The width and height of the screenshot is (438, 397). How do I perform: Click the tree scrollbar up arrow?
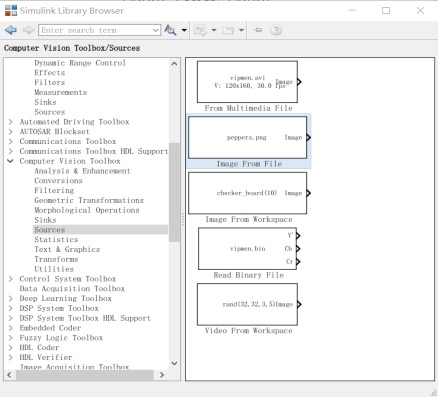tap(174, 63)
